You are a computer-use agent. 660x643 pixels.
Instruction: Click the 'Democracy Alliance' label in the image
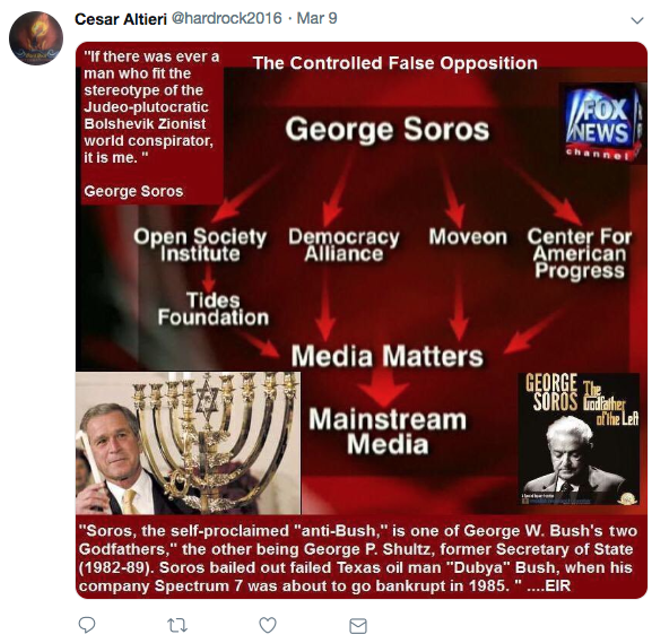(x=344, y=245)
